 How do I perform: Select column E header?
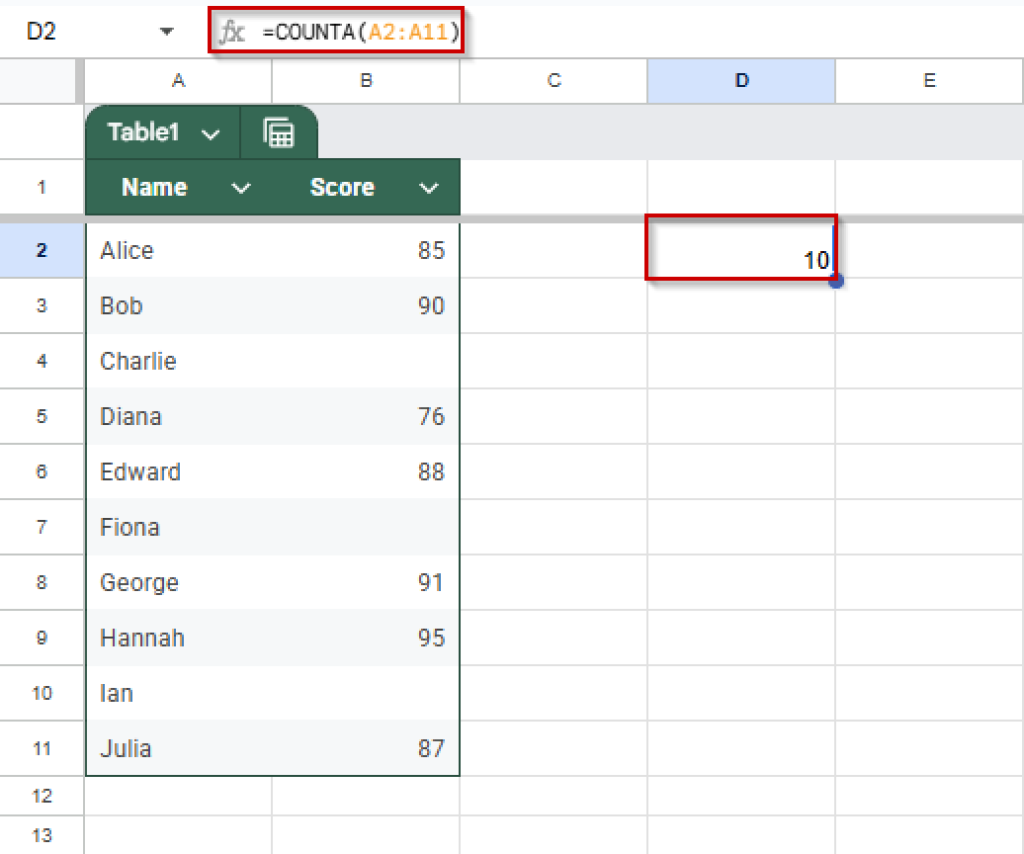pos(929,81)
